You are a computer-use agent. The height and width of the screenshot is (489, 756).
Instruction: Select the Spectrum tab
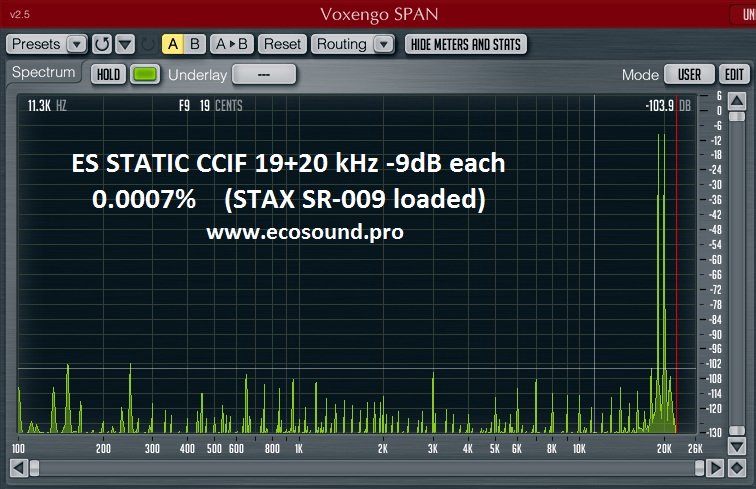[x=43, y=72]
